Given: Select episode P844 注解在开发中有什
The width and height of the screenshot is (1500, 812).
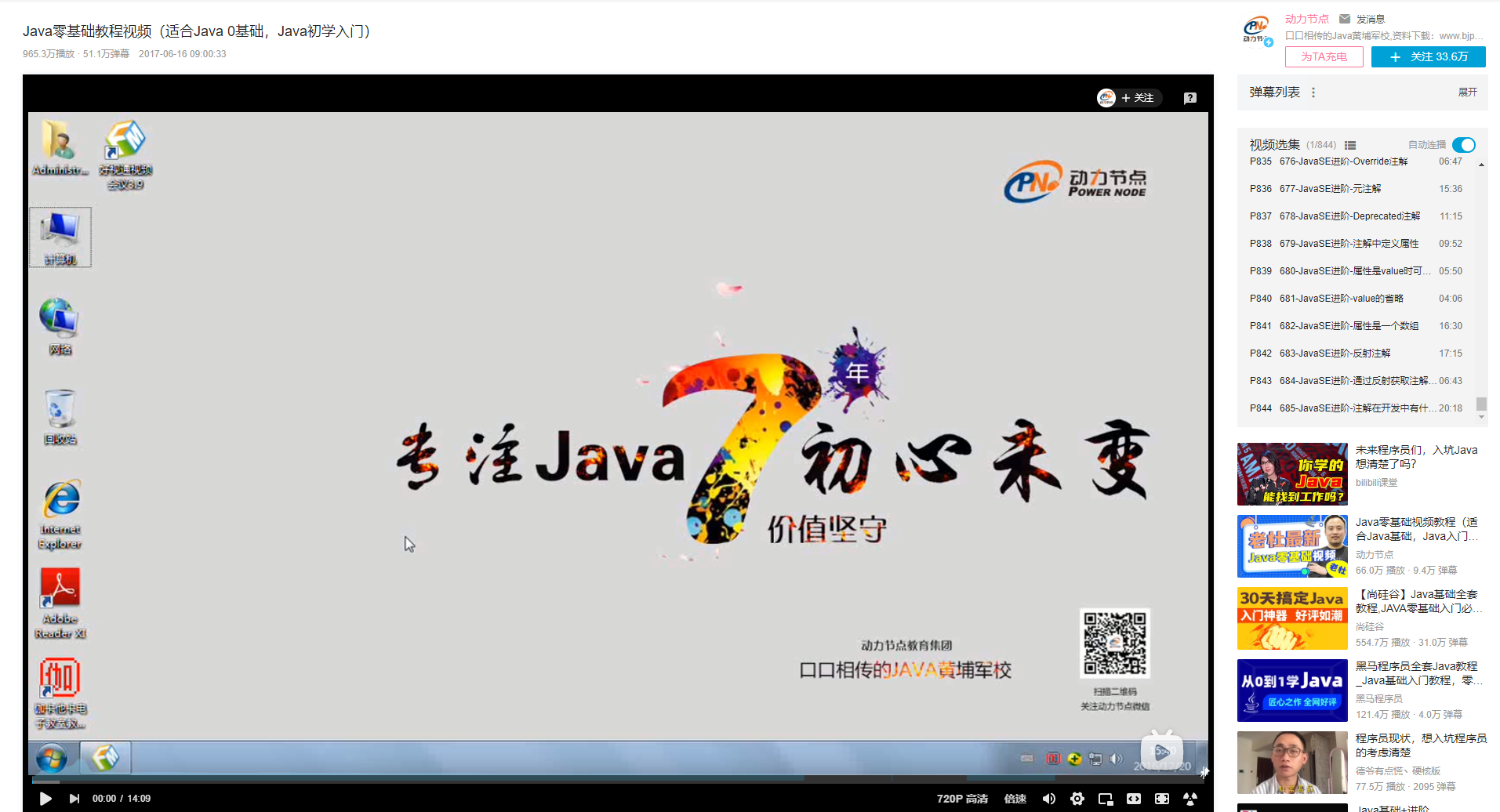Looking at the screenshot, I should [x=1357, y=408].
